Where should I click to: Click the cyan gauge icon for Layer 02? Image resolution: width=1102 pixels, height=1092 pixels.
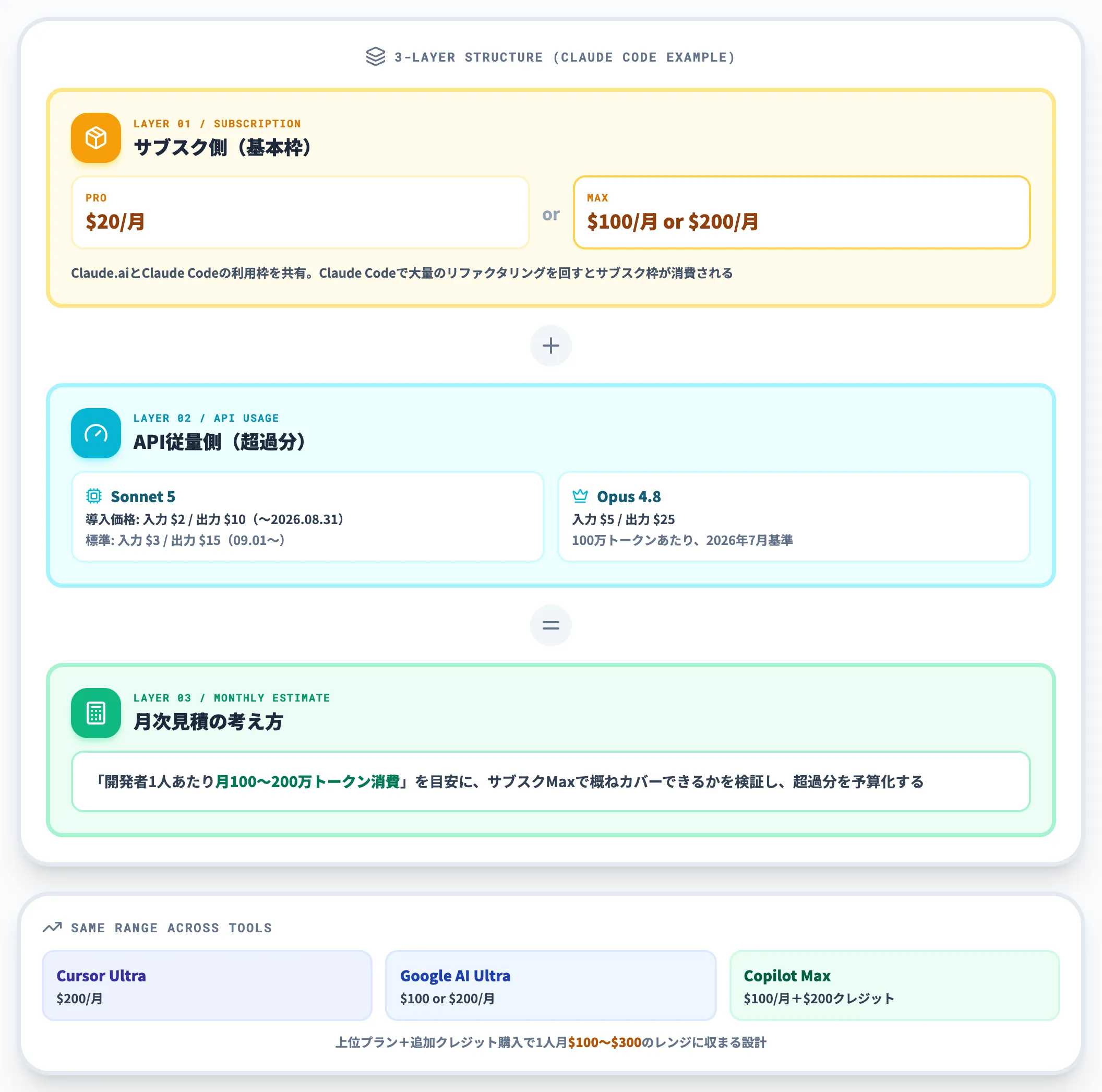(x=96, y=433)
